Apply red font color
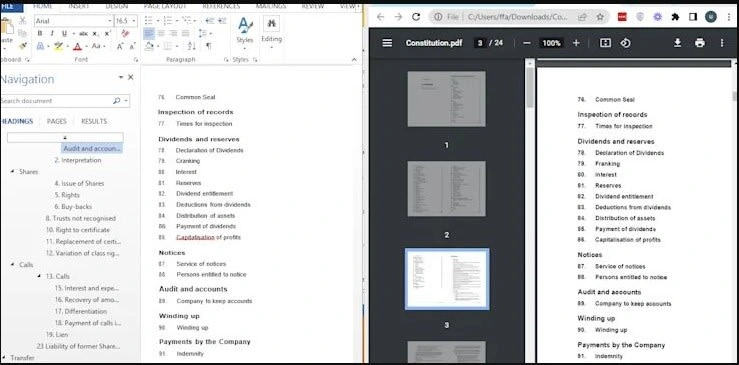 (x=77, y=46)
